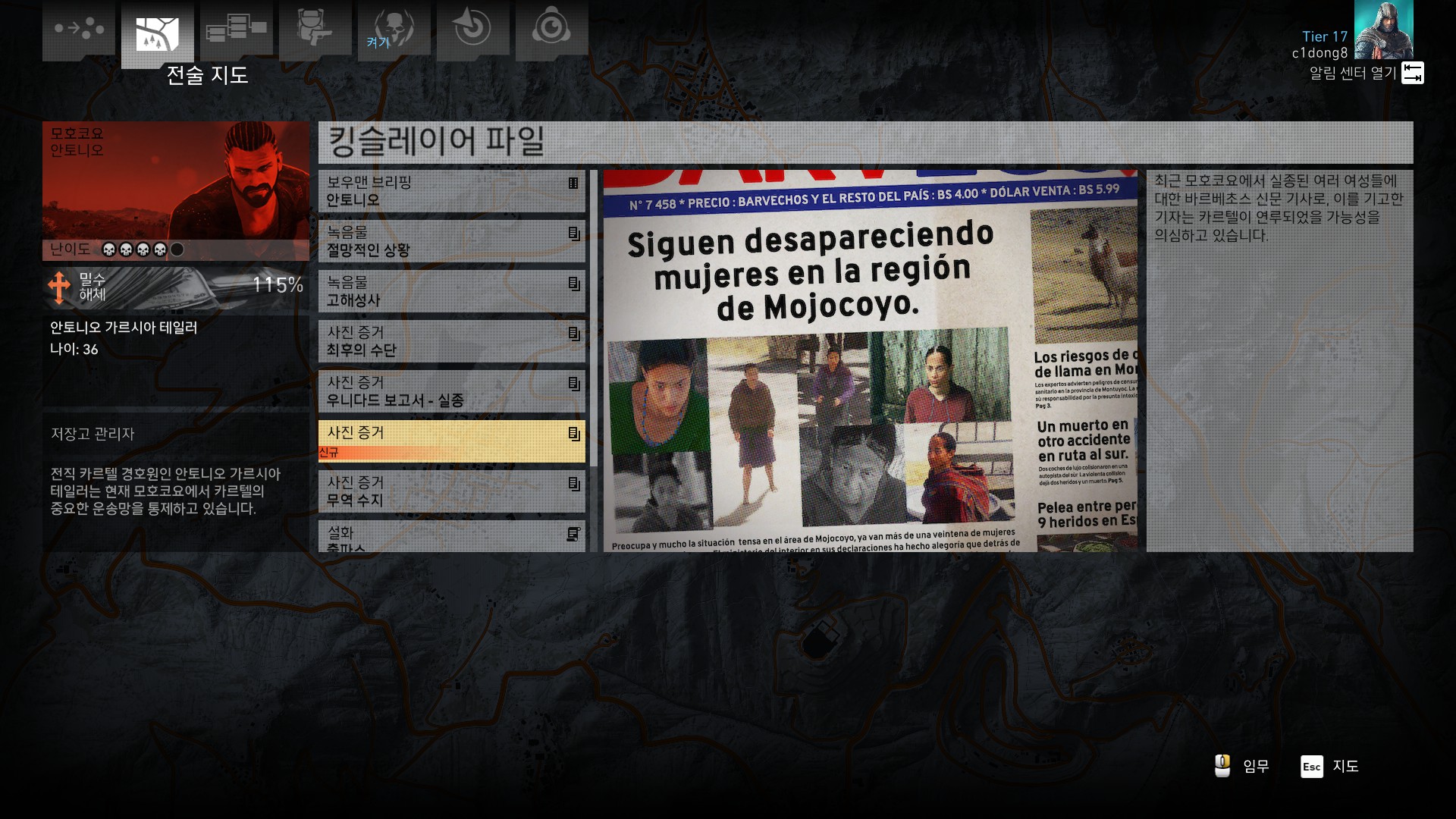Select recording 고해성사 entry

click(451, 291)
